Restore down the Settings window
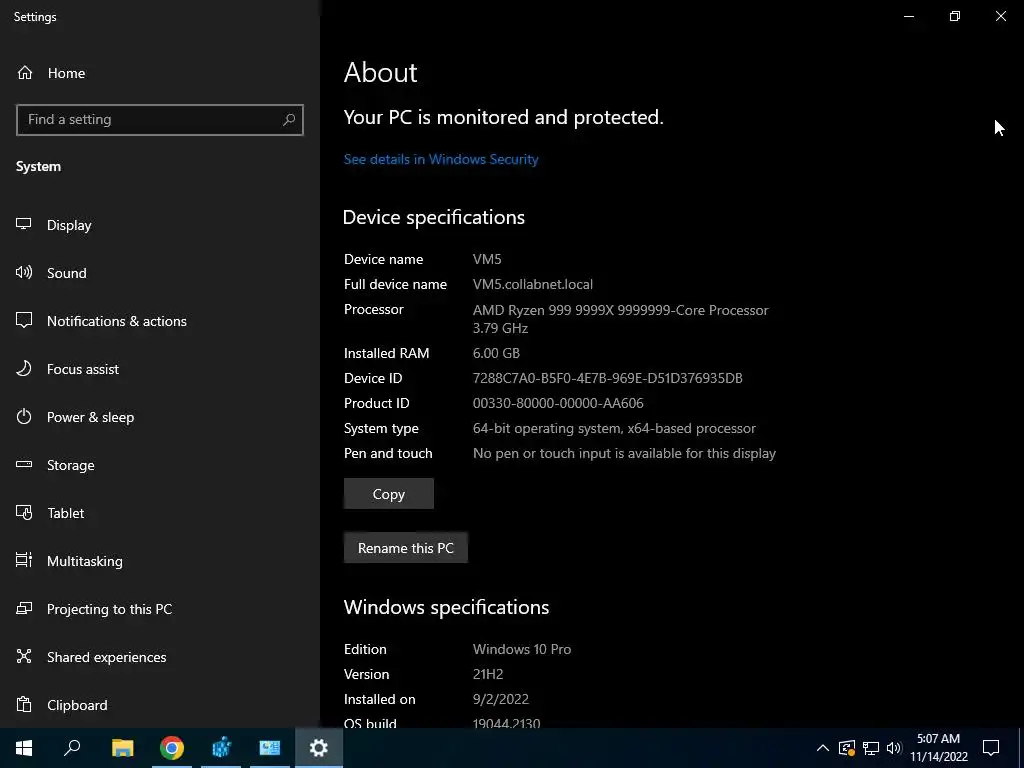 pos(955,16)
